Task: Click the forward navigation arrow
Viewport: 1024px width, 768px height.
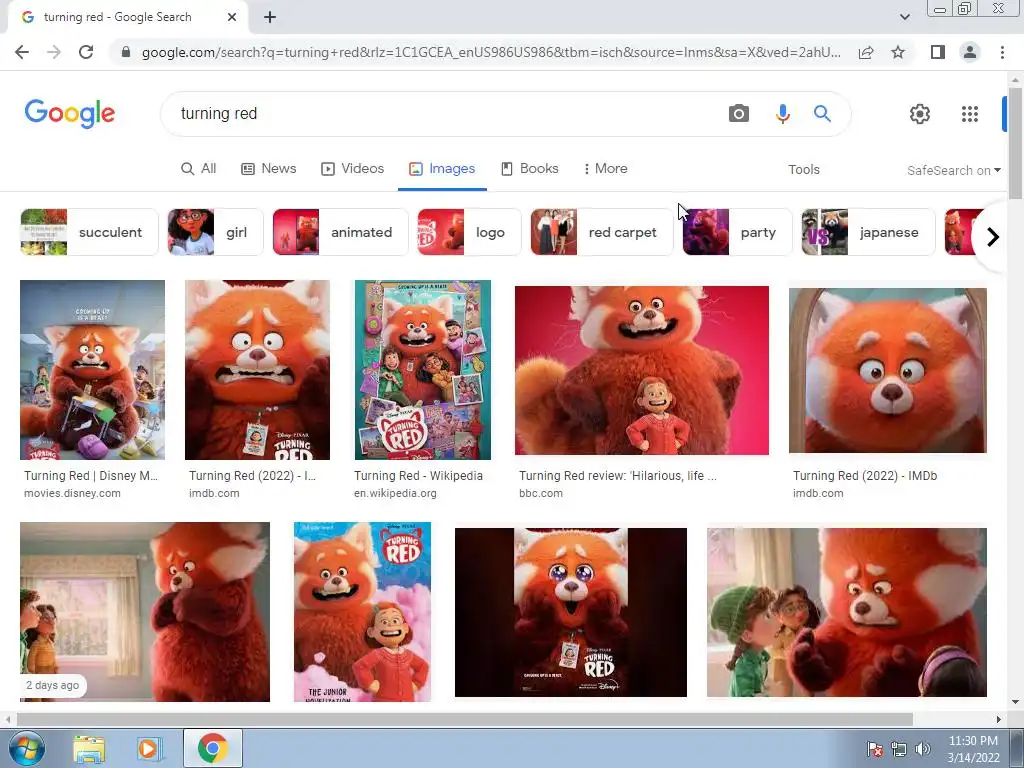Action: click(x=54, y=52)
